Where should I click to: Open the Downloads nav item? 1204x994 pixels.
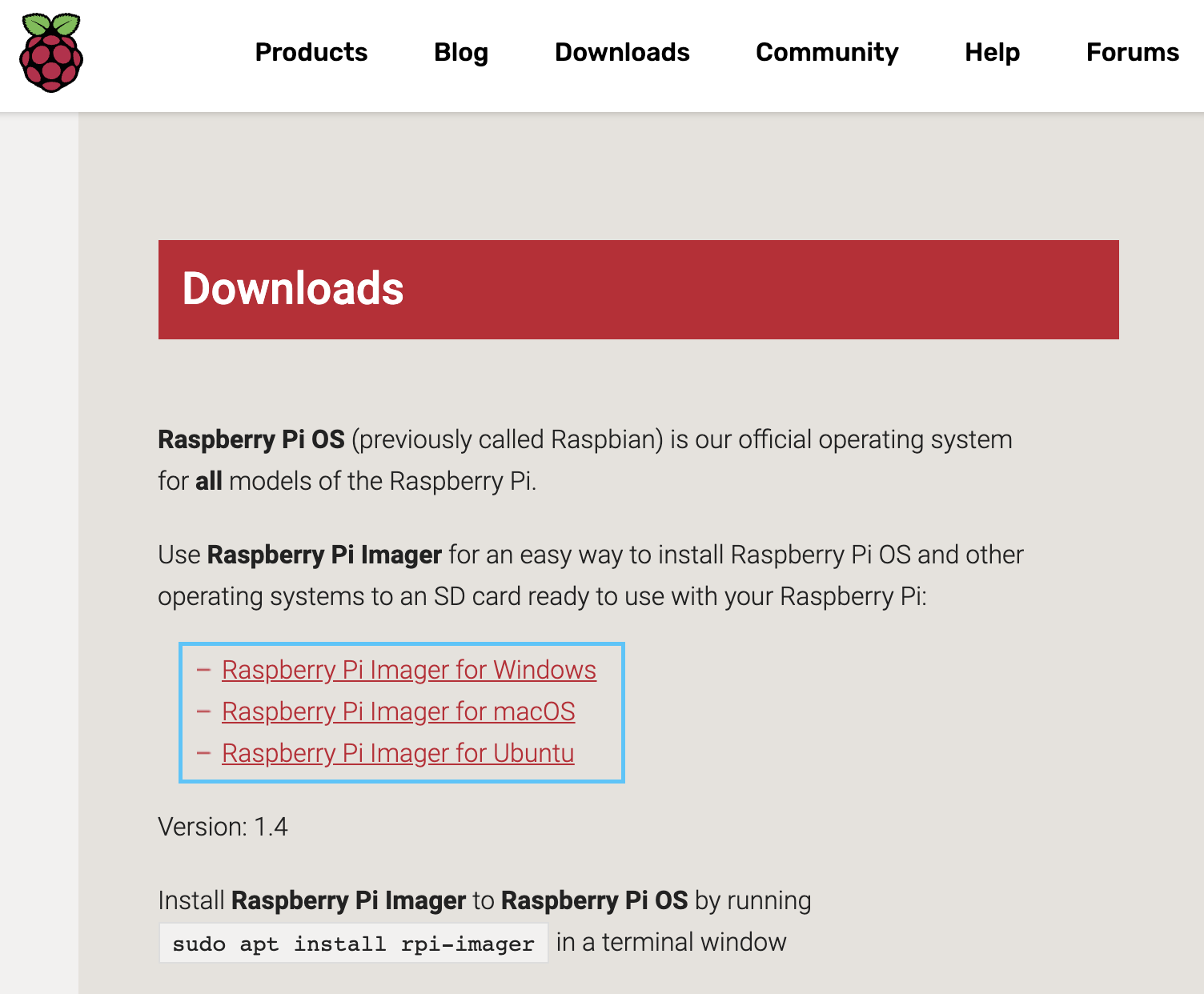[622, 53]
